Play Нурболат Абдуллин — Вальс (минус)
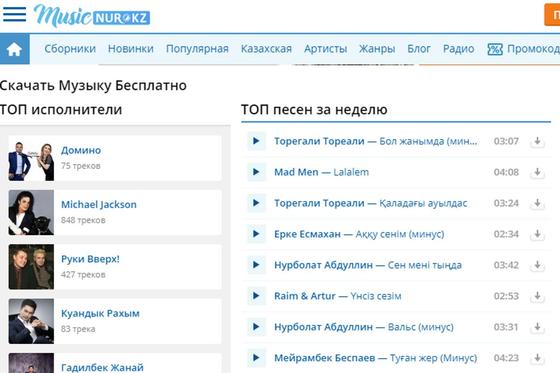This screenshot has height=373, width=560. point(256,327)
